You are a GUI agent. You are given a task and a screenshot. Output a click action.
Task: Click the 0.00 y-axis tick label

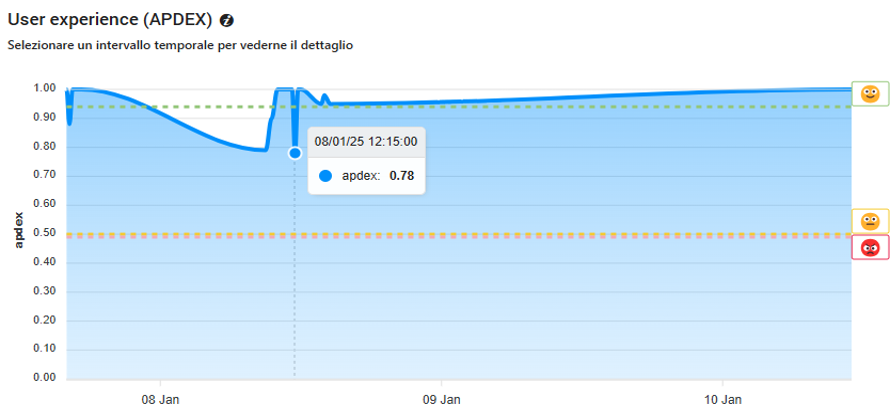(46, 378)
